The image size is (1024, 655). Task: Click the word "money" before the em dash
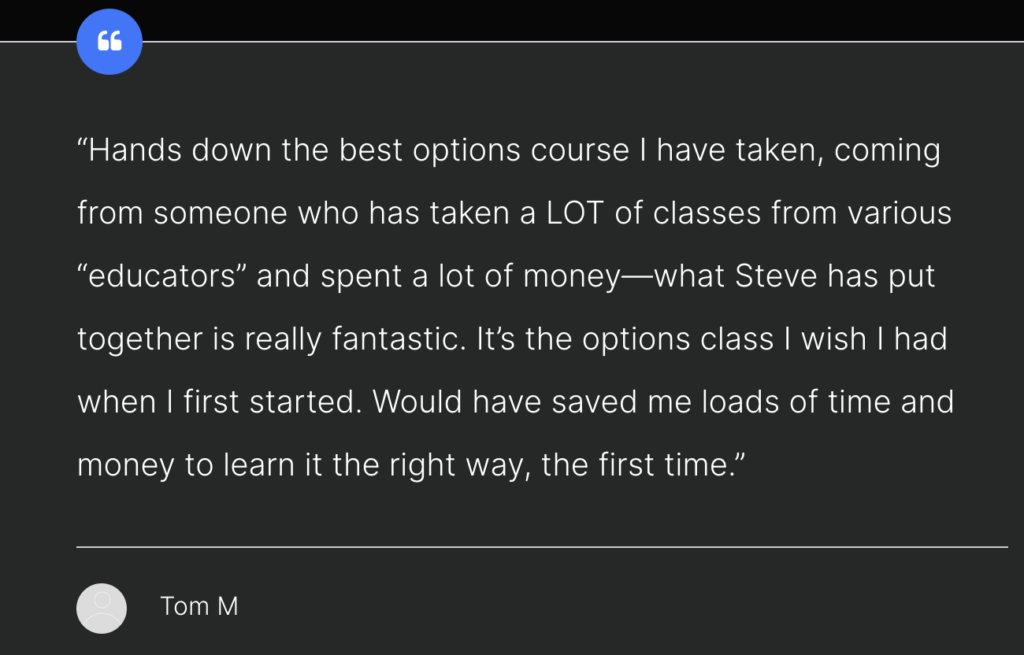(572, 277)
